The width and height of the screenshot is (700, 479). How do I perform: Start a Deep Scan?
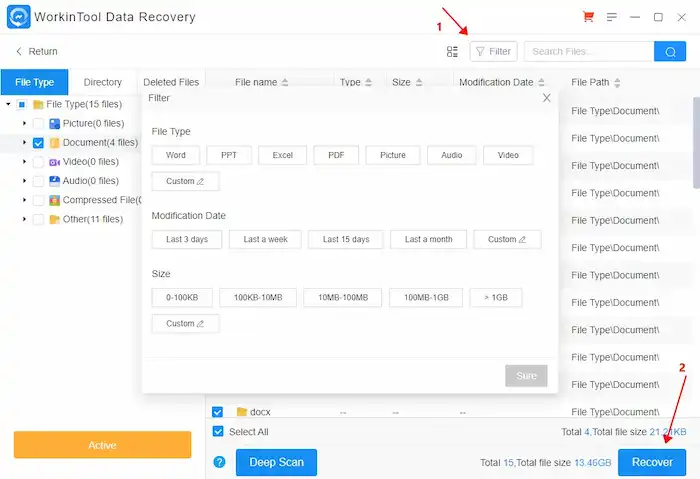pyautogui.click(x=276, y=462)
